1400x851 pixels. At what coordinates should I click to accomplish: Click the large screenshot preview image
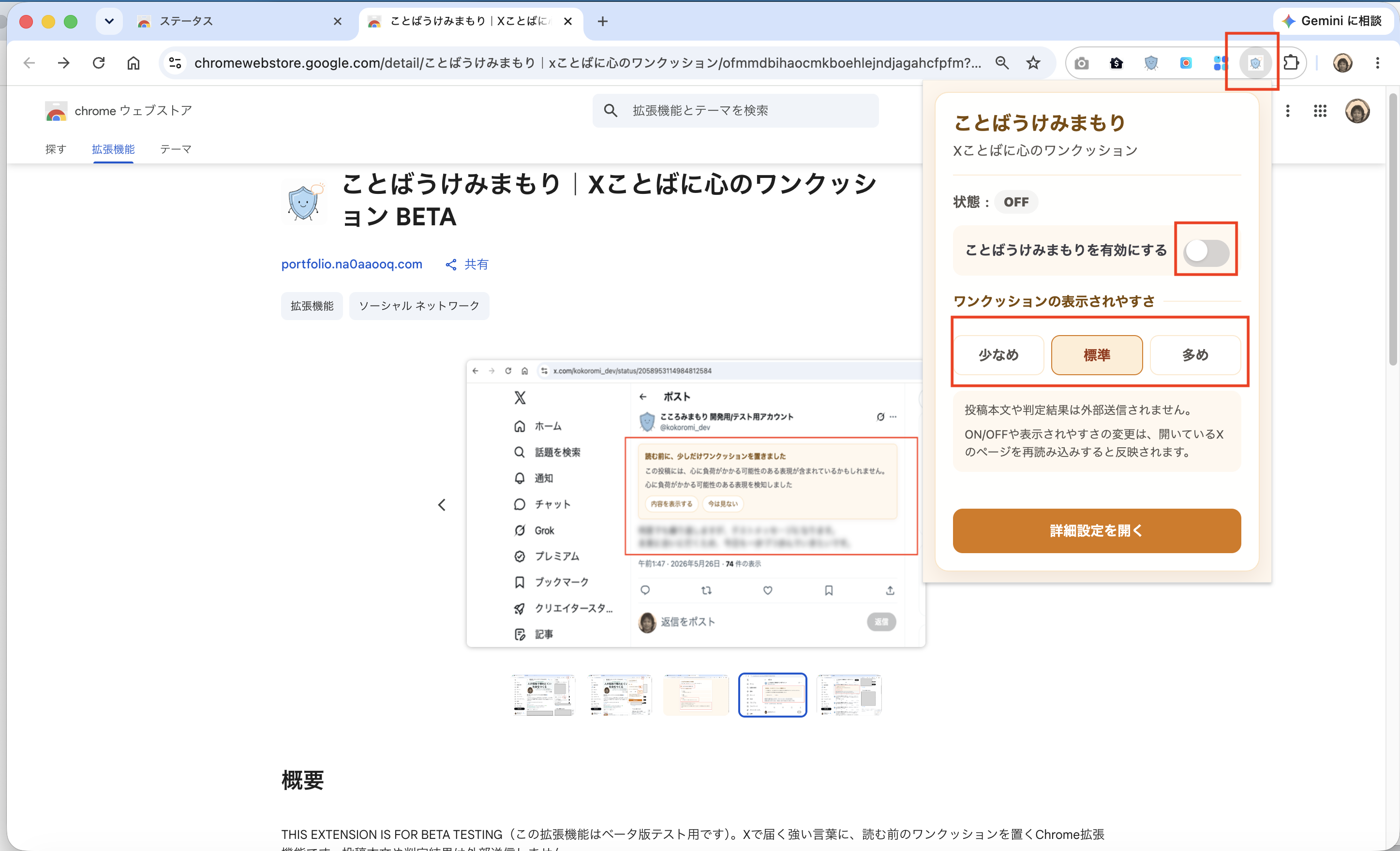click(696, 503)
